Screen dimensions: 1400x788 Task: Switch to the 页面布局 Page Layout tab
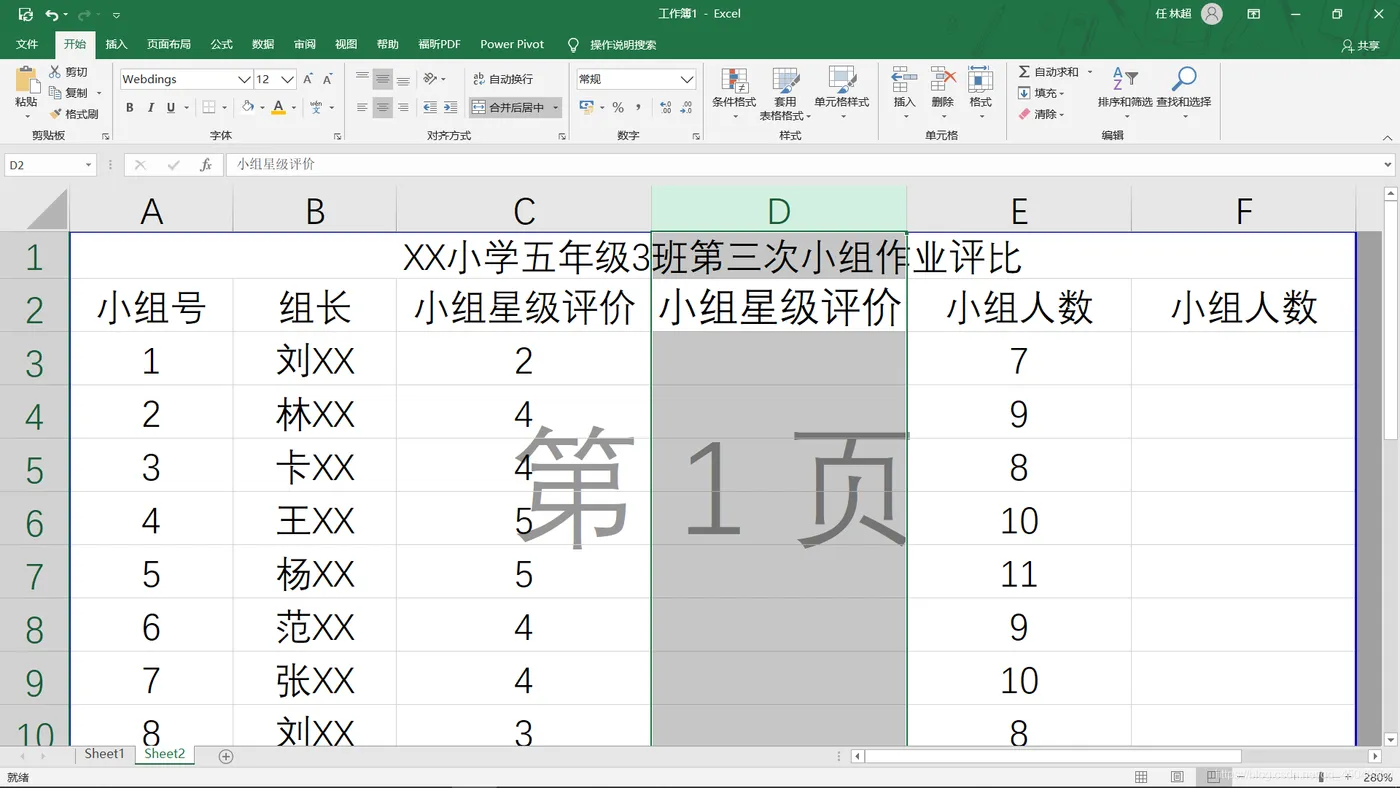169,44
